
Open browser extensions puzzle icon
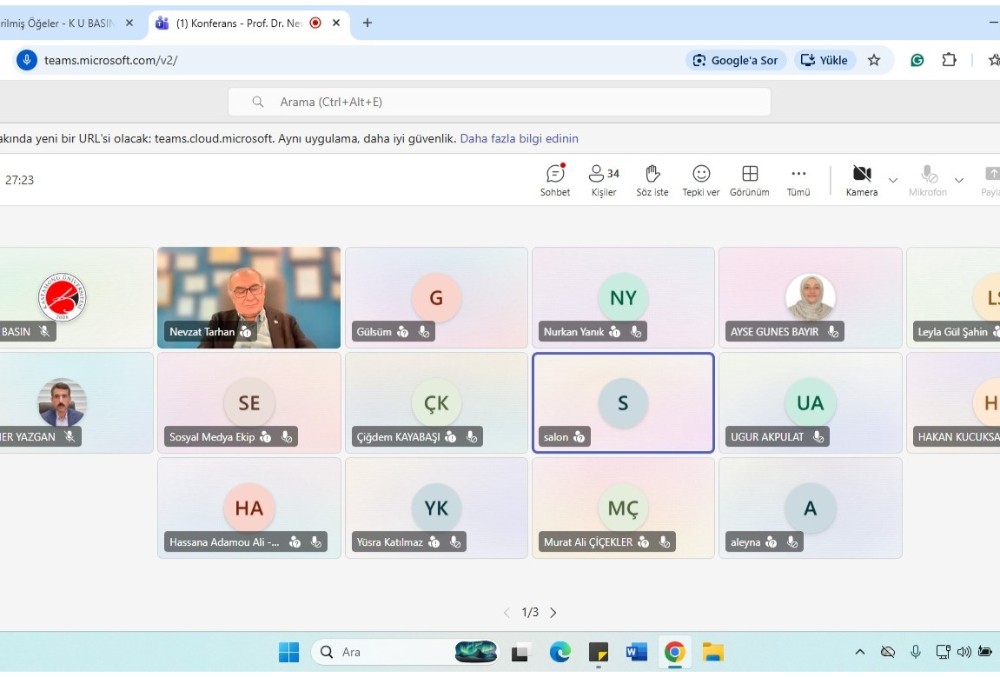pyautogui.click(x=949, y=60)
